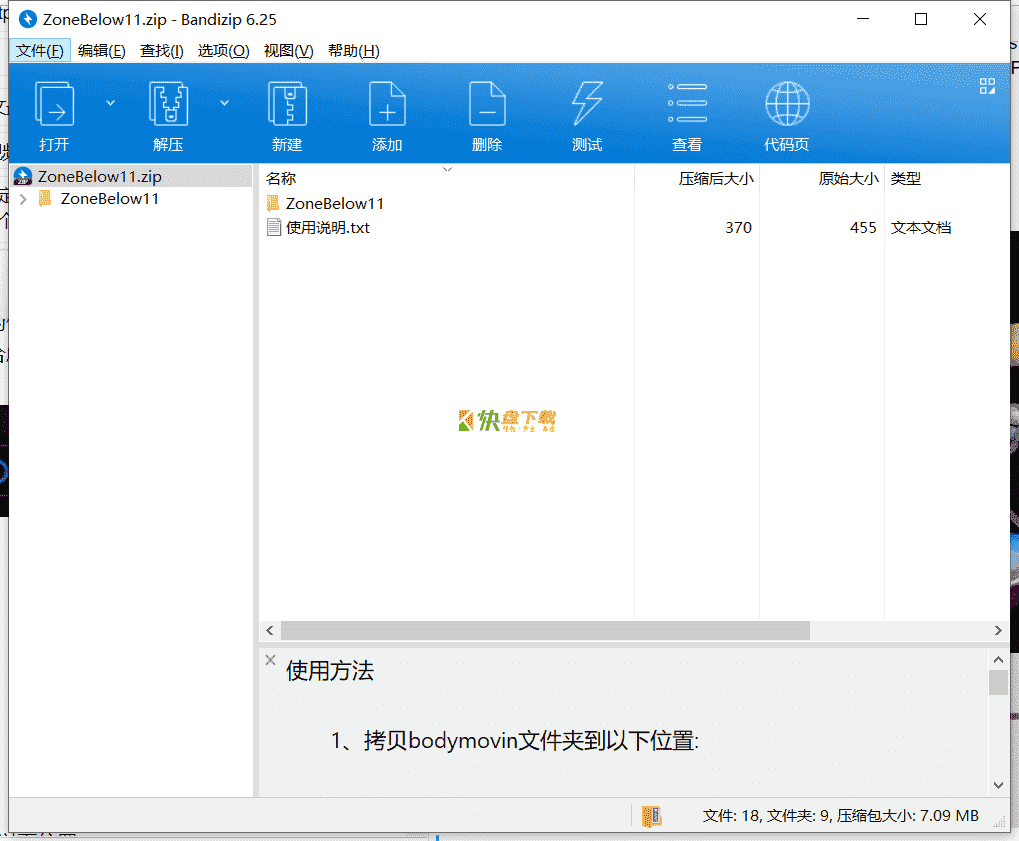1019x841 pixels.
Task: Click the 使用方法 heading in the comment pane
Action: pos(330,671)
